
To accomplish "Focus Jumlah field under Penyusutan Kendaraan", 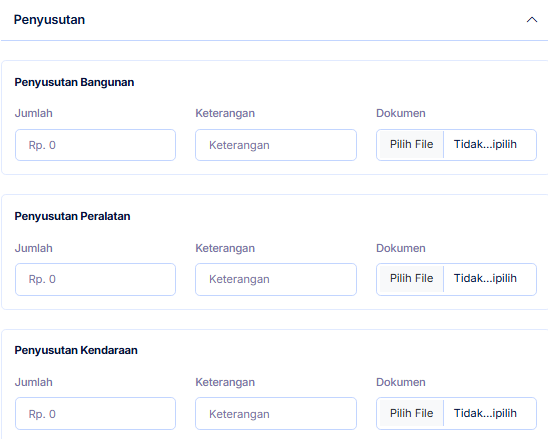I will (x=95, y=413).
